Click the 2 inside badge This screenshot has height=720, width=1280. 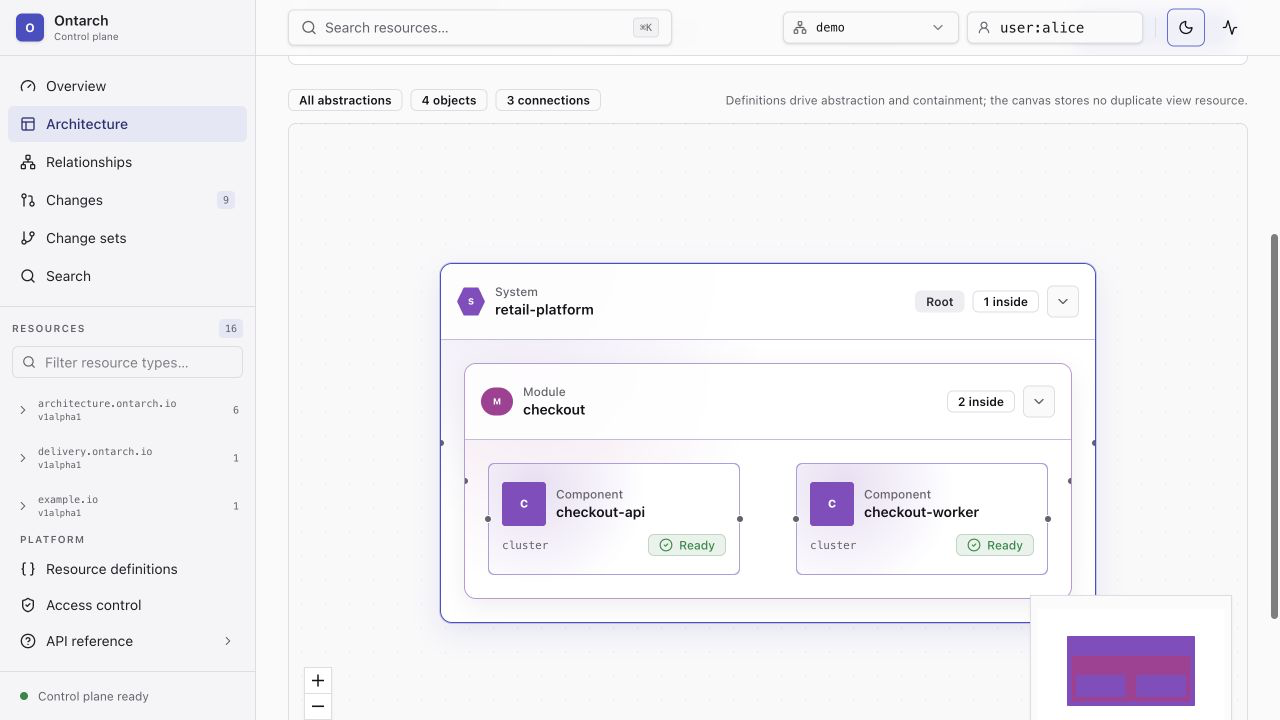981,401
